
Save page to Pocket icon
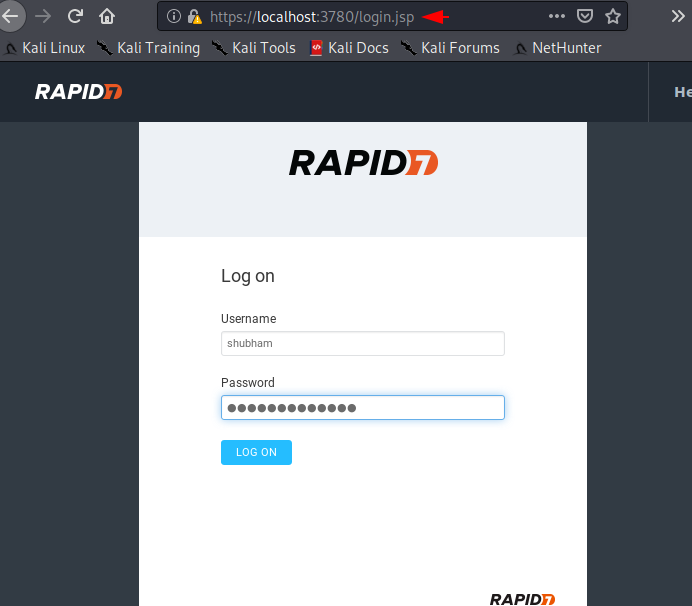(585, 16)
